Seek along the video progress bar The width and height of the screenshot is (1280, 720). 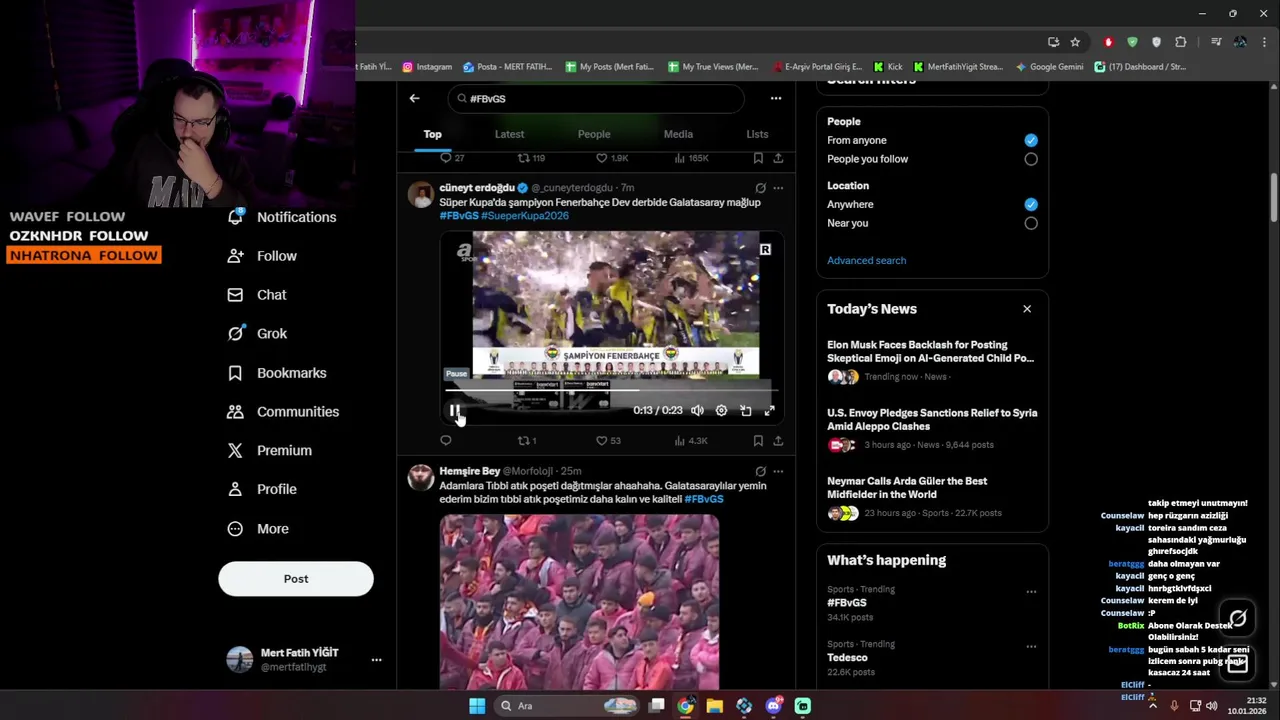[x=610, y=391]
